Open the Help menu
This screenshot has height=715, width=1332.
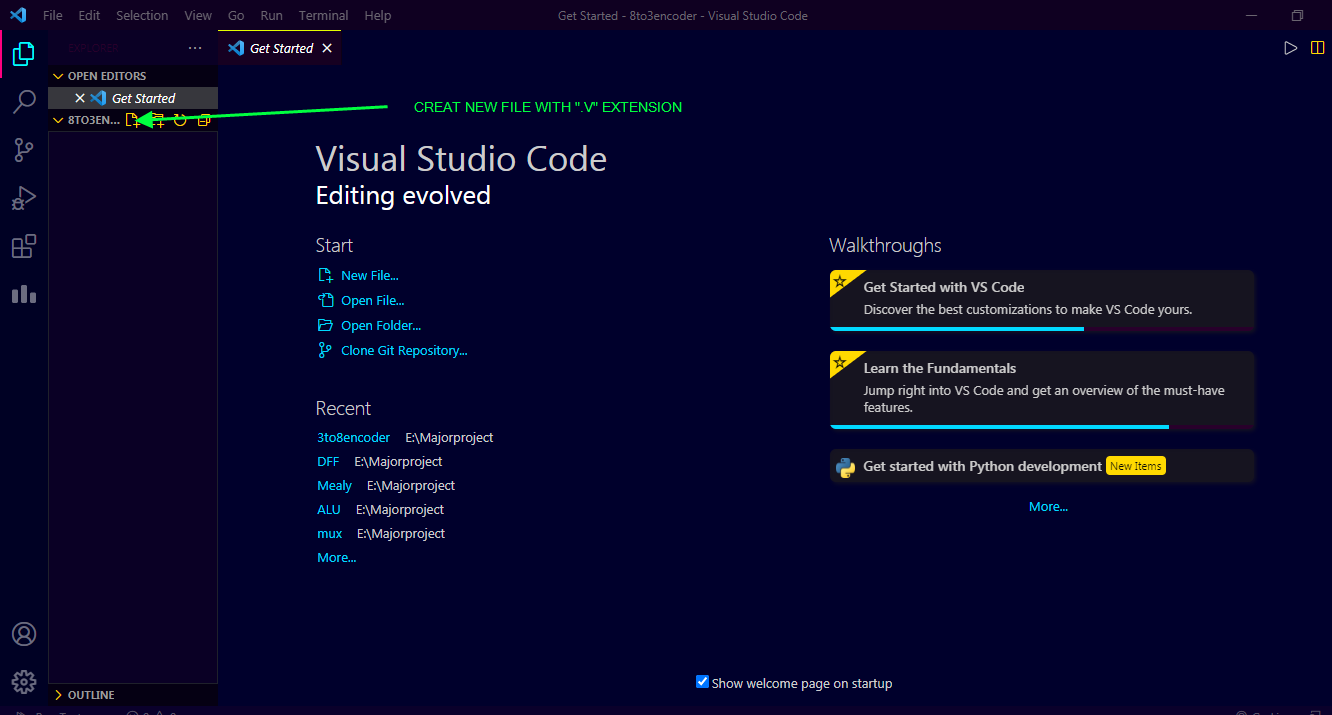coord(378,15)
